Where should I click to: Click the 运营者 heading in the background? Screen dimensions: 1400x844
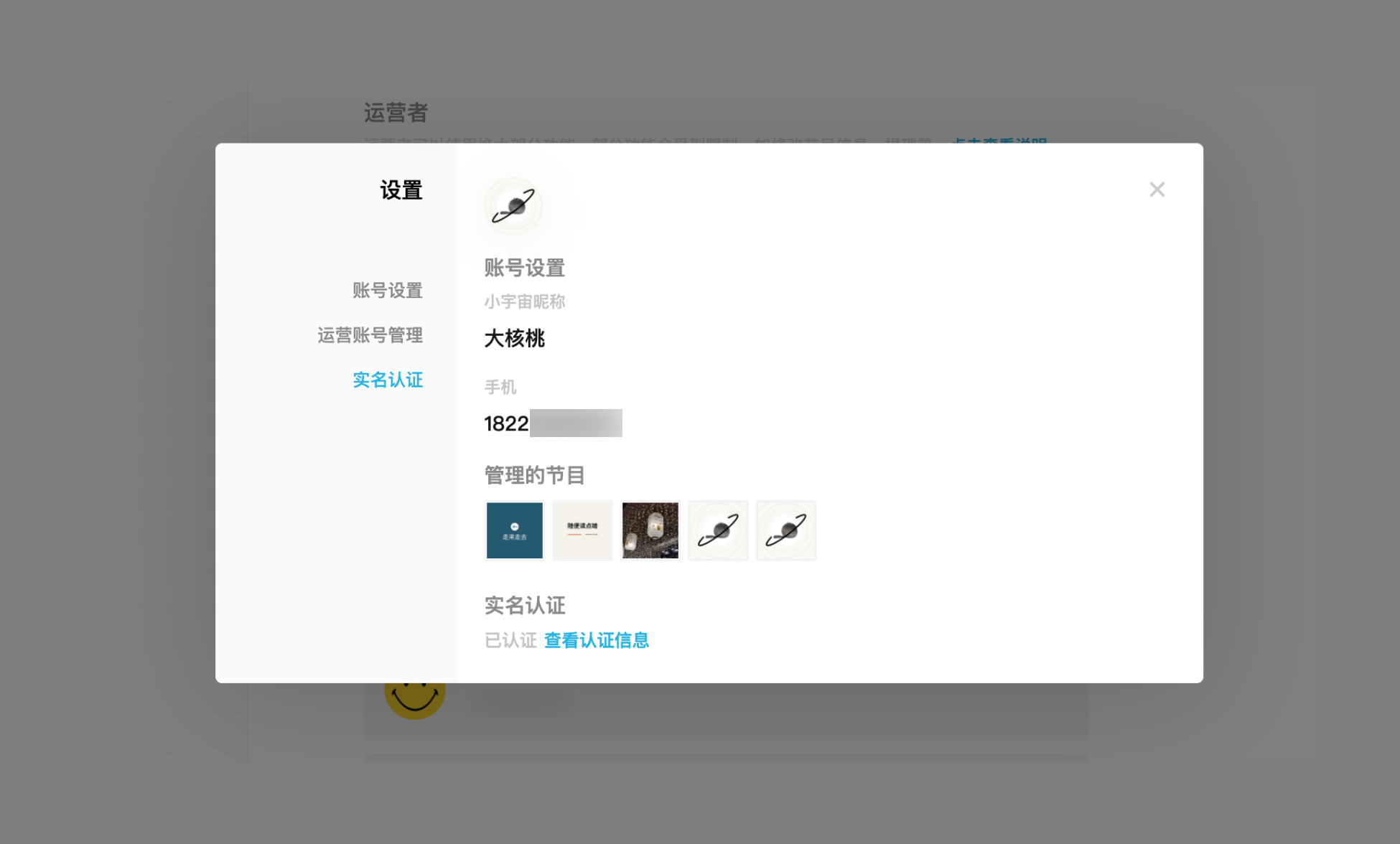[396, 113]
